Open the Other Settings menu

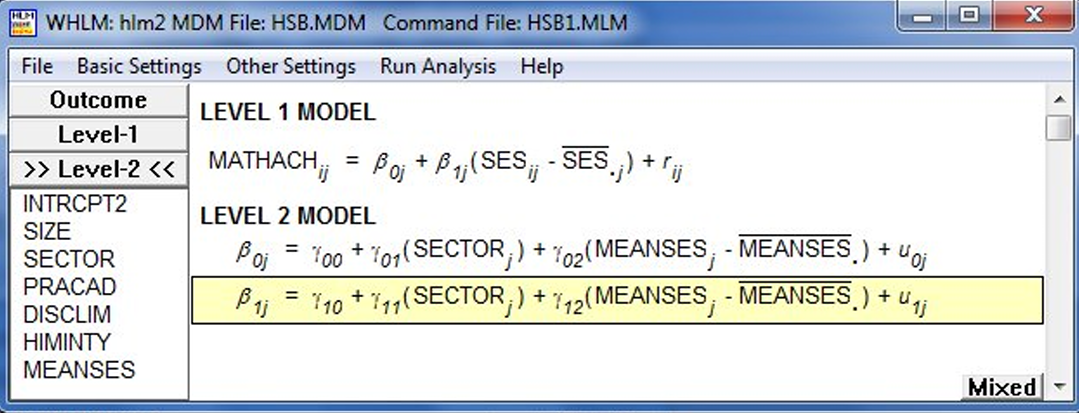tap(291, 67)
